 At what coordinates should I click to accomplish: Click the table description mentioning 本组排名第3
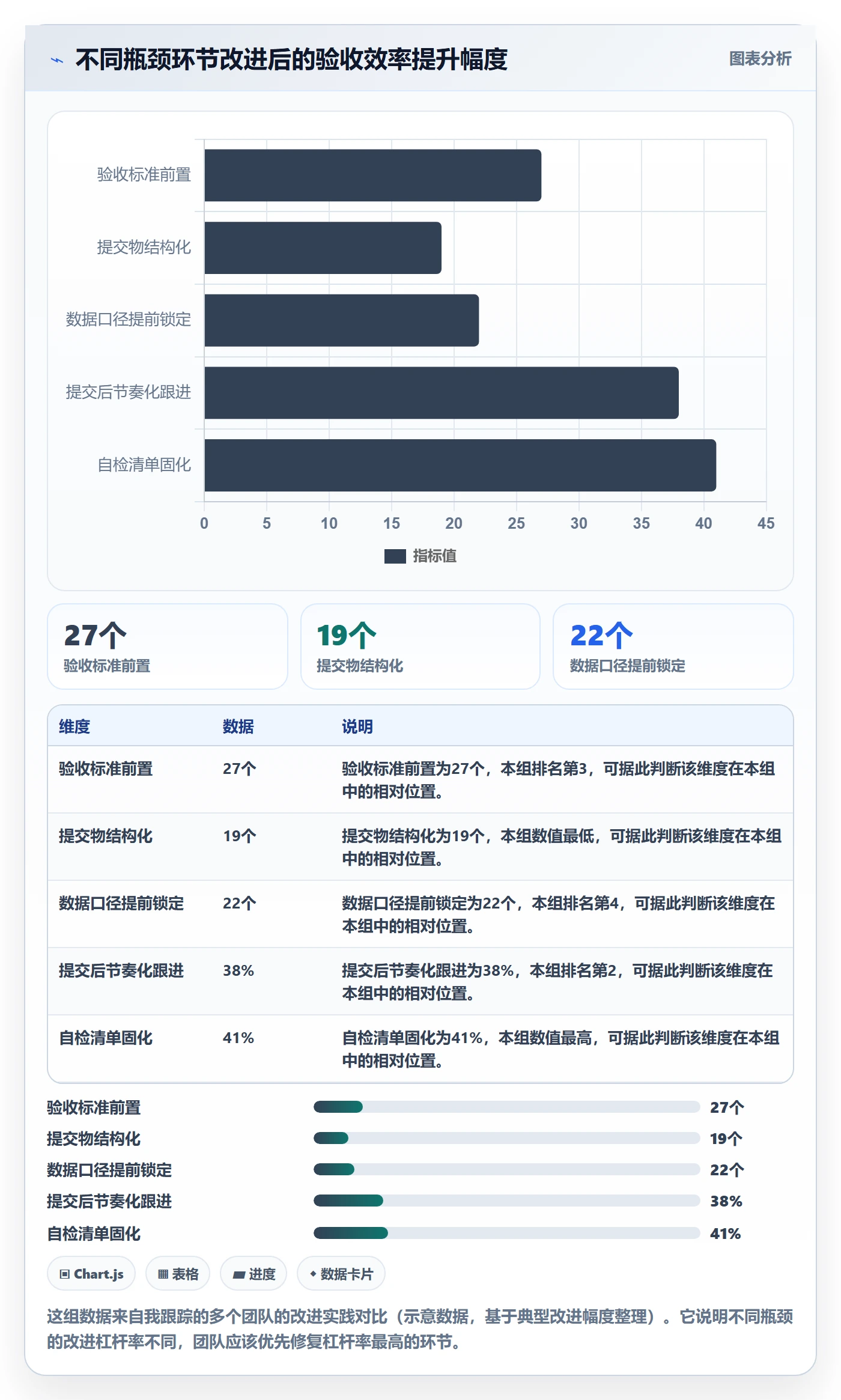558,780
